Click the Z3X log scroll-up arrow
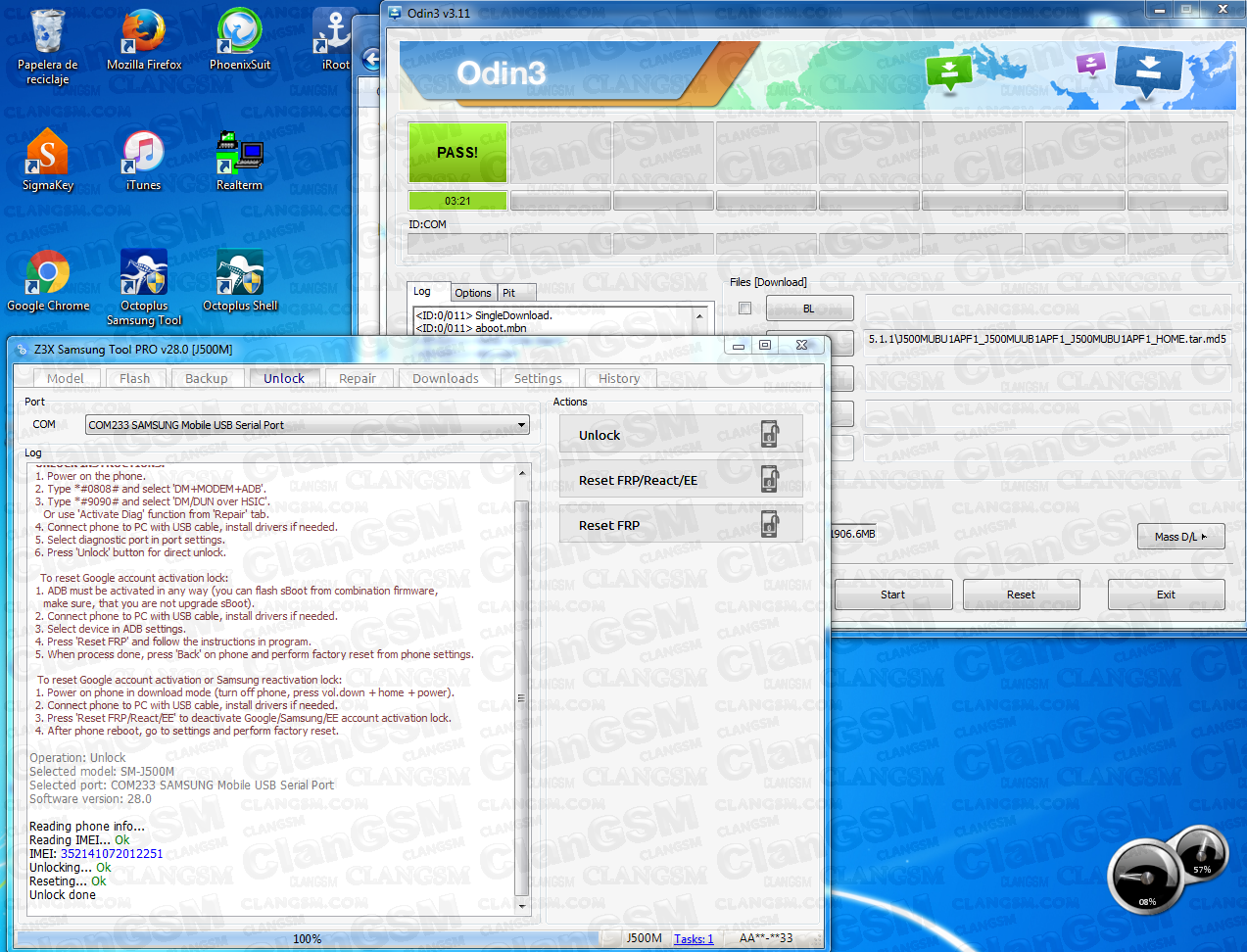 tap(521, 472)
